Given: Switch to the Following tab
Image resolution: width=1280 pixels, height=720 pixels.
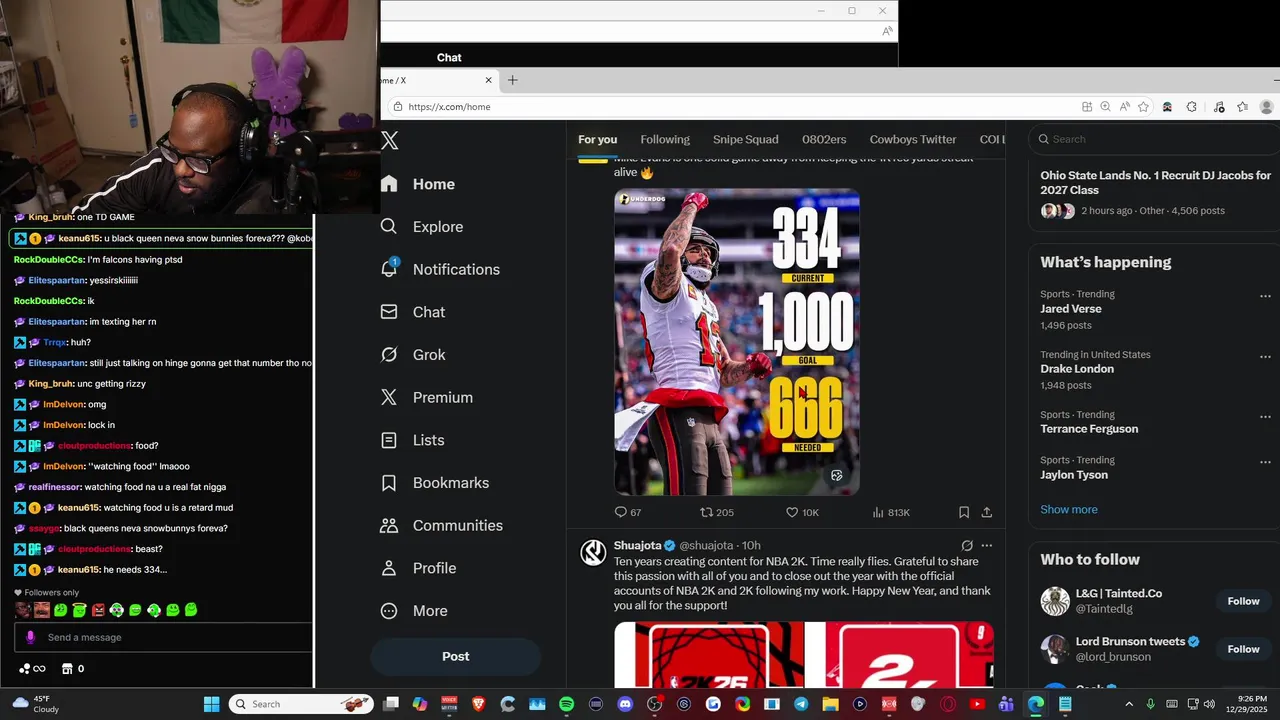Looking at the screenshot, I should pyautogui.click(x=665, y=139).
